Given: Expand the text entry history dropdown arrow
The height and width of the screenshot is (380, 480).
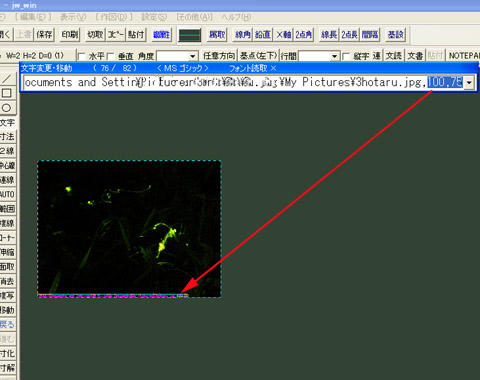Looking at the screenshot, I should (469, 82).
